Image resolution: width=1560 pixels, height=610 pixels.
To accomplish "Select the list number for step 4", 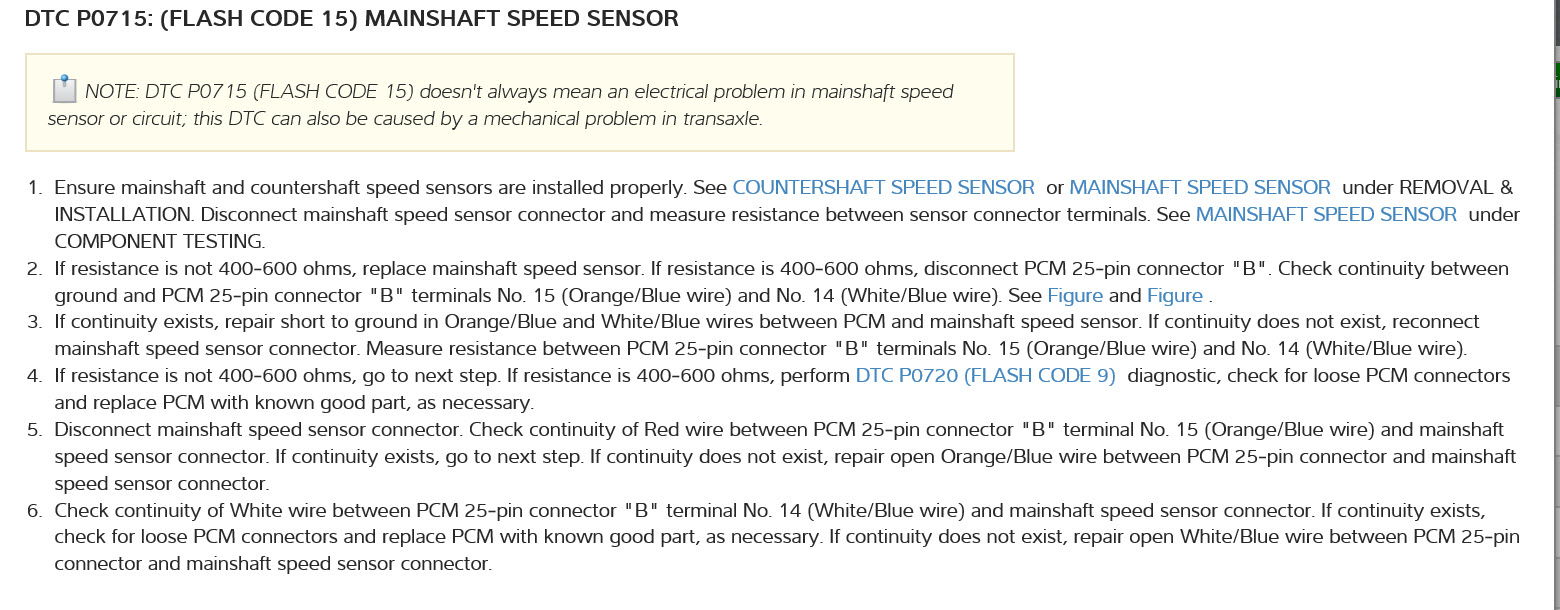I will tap(34, 376).
